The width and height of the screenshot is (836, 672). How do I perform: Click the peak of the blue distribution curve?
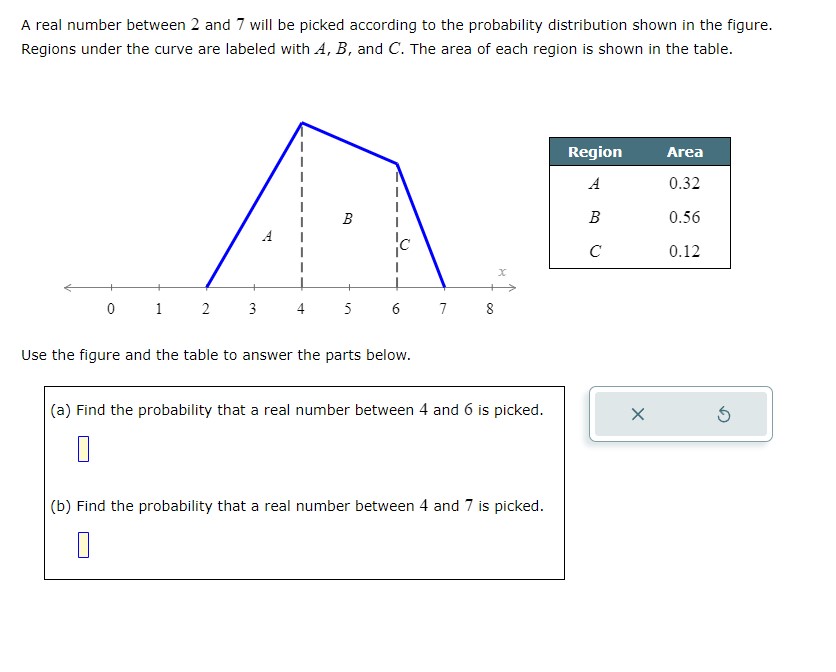tap(301, 123)
